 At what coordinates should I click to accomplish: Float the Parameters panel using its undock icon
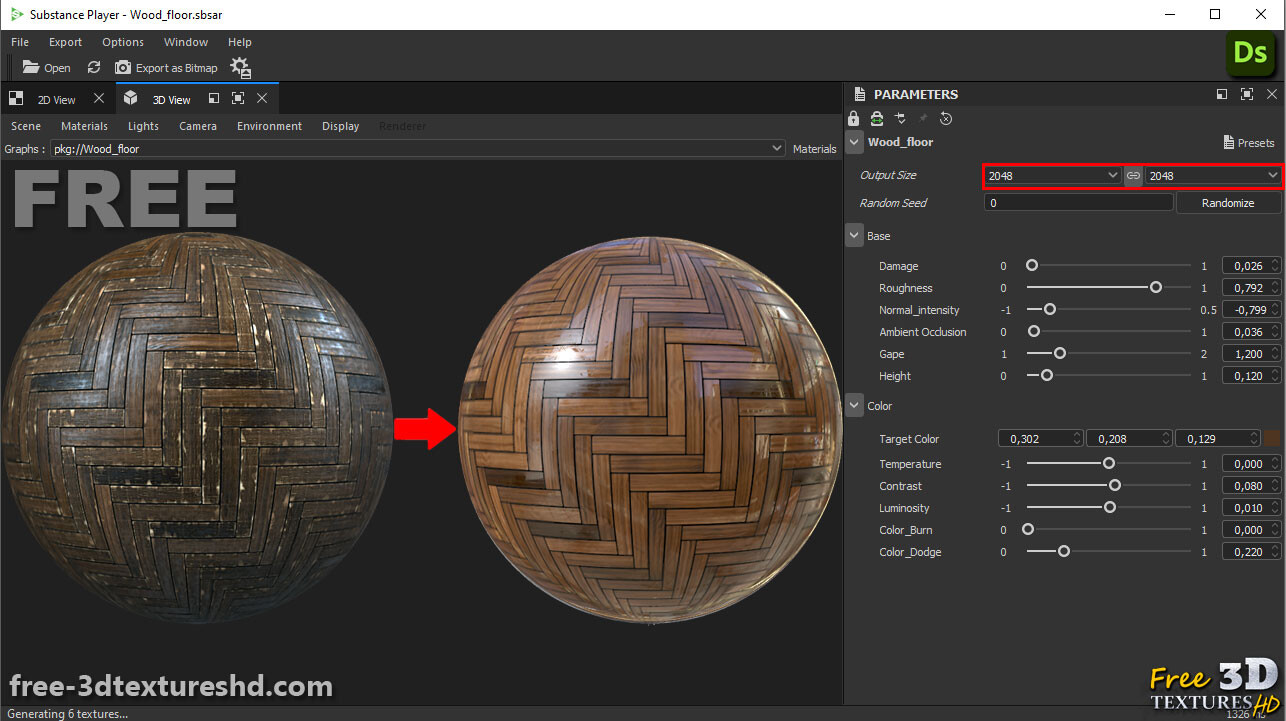click(1221, 94)
